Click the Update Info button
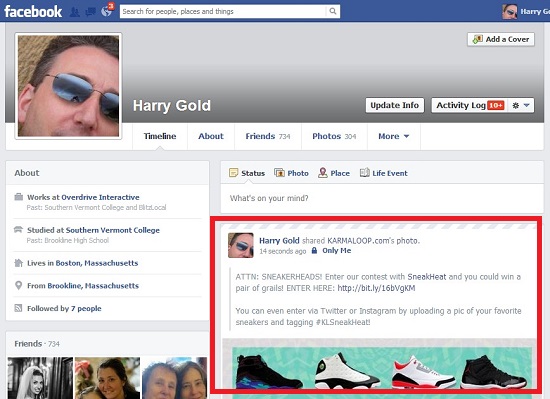This screenshot has height=399, width=550. (x=395, y=105)
